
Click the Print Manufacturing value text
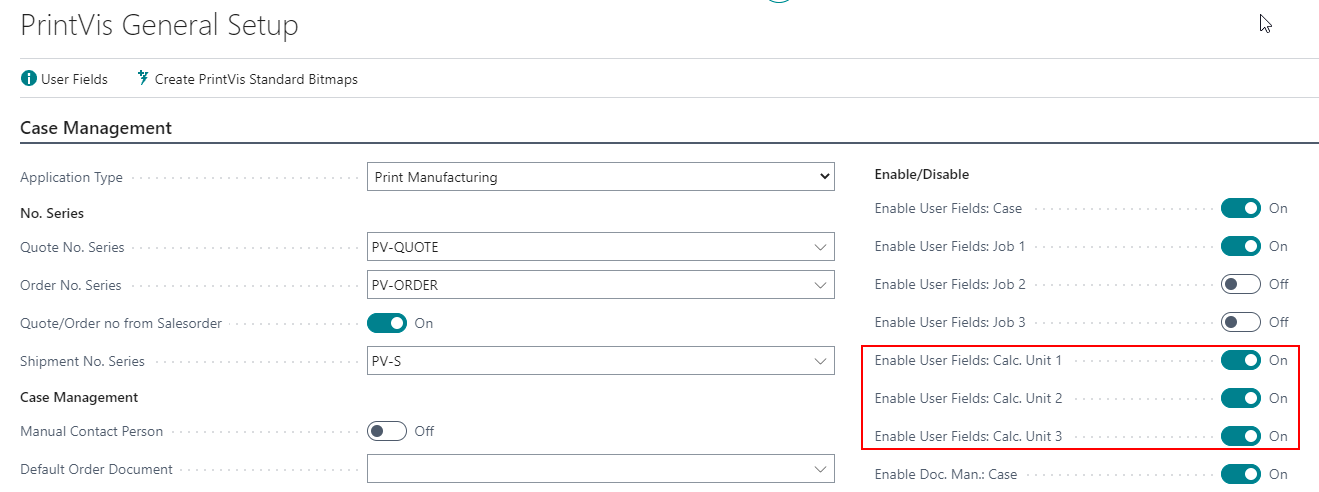436,177
